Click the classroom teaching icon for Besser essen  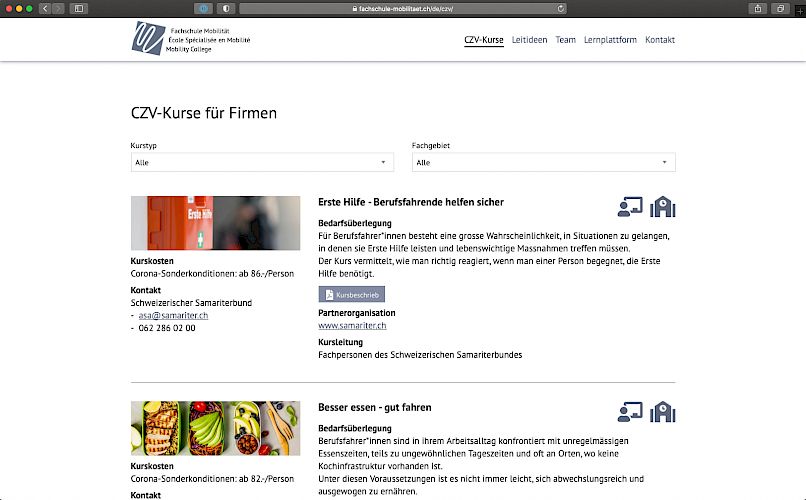tap(630, 412)
